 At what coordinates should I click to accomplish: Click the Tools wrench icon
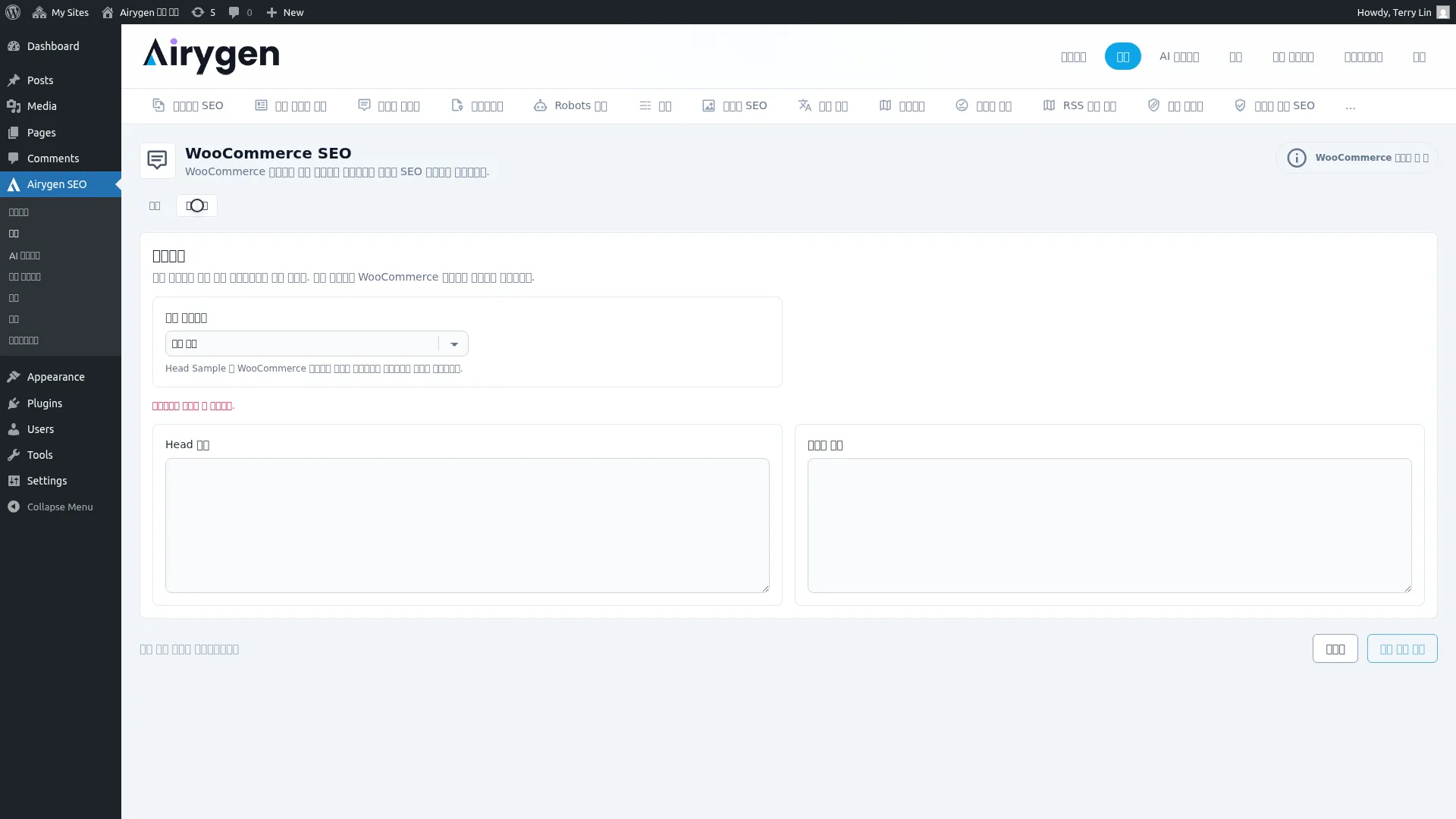coord(14,455)
